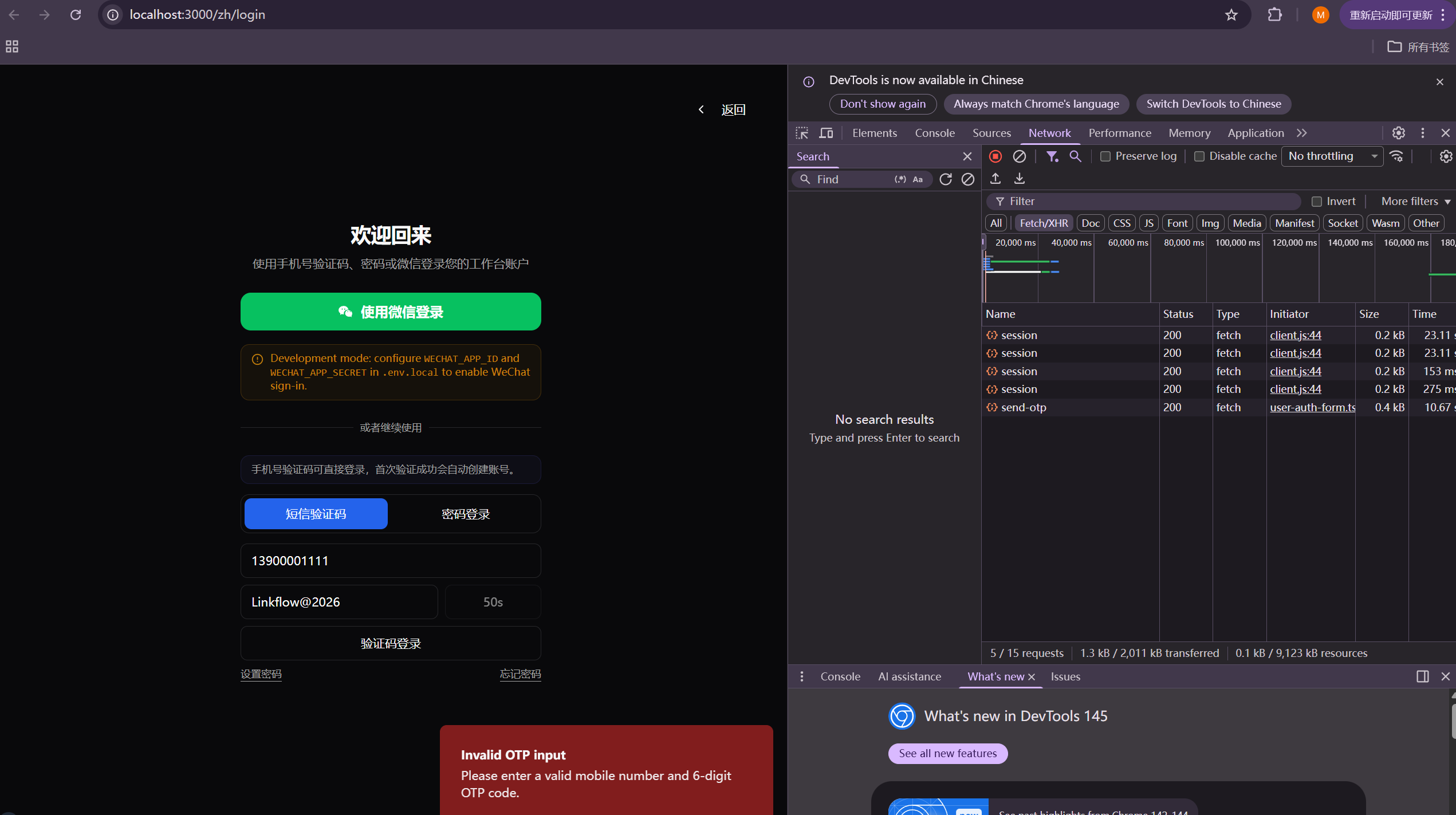The width and height of the screenshot is (1456, 815).
Task: Toggle the network filter funnel icon
Action: pyautogui.click(x=1052, y=156)
